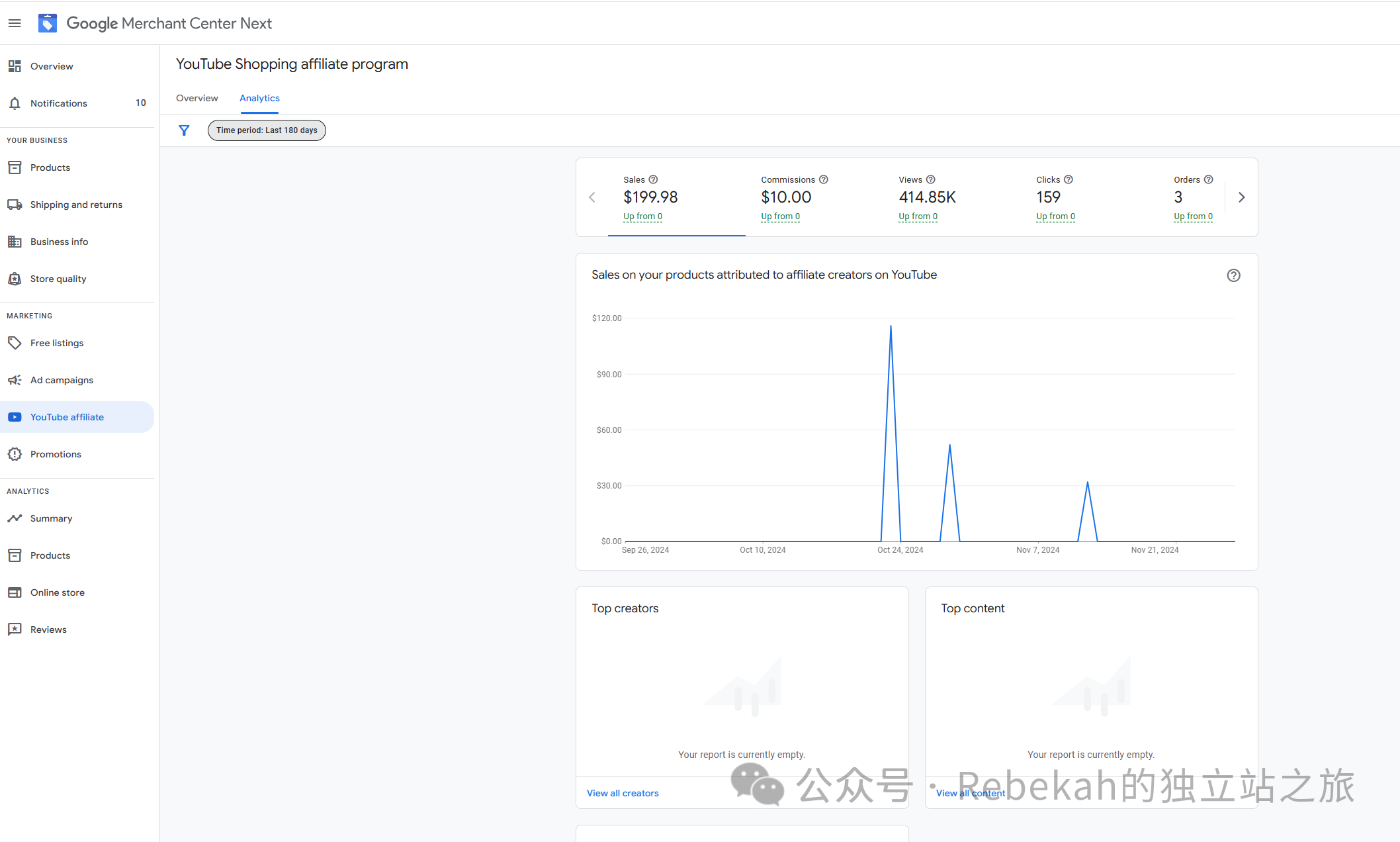Click Up from 0 under Views

918,216
